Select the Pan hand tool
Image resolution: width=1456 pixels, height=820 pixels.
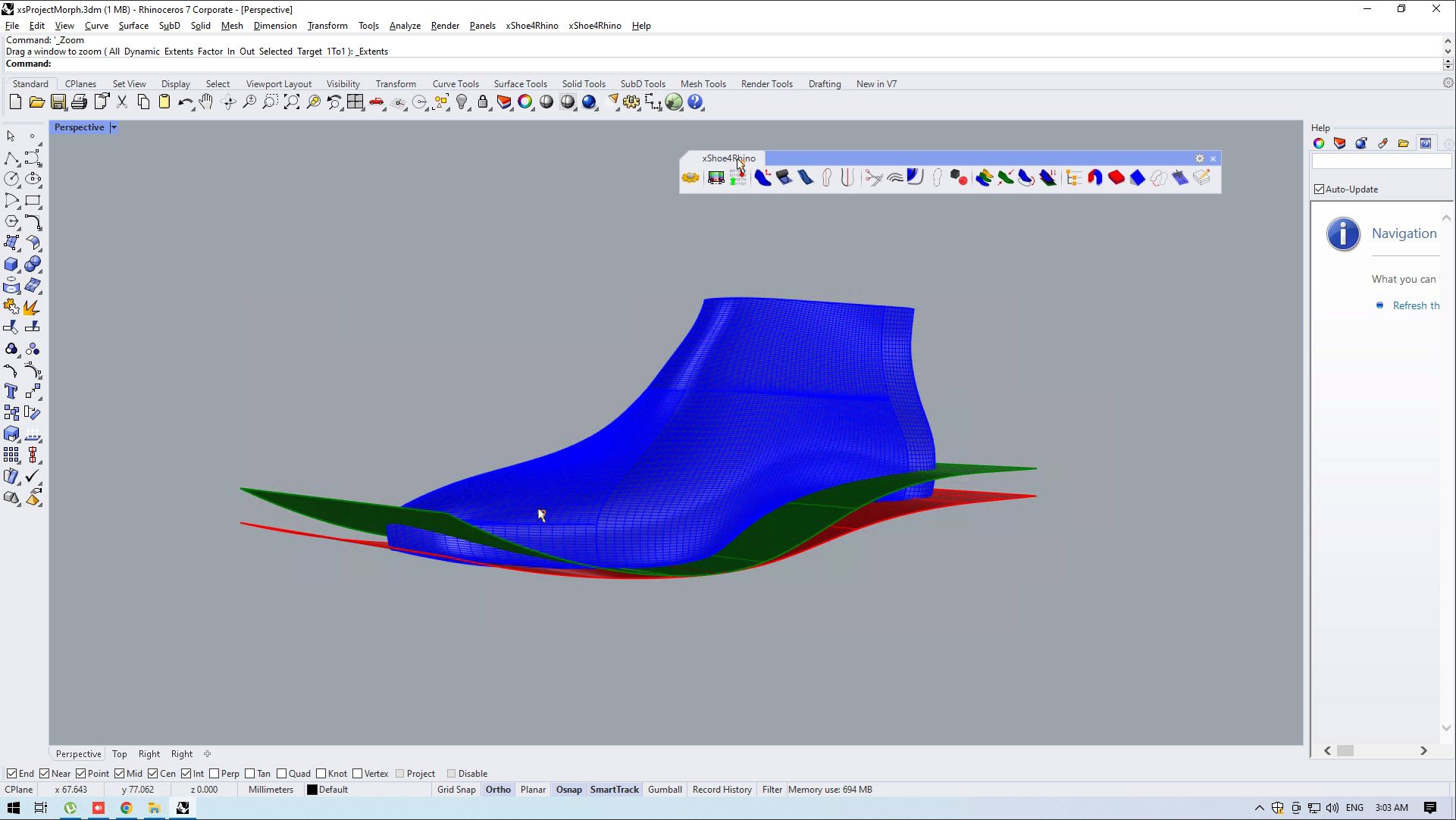[206, 102]
